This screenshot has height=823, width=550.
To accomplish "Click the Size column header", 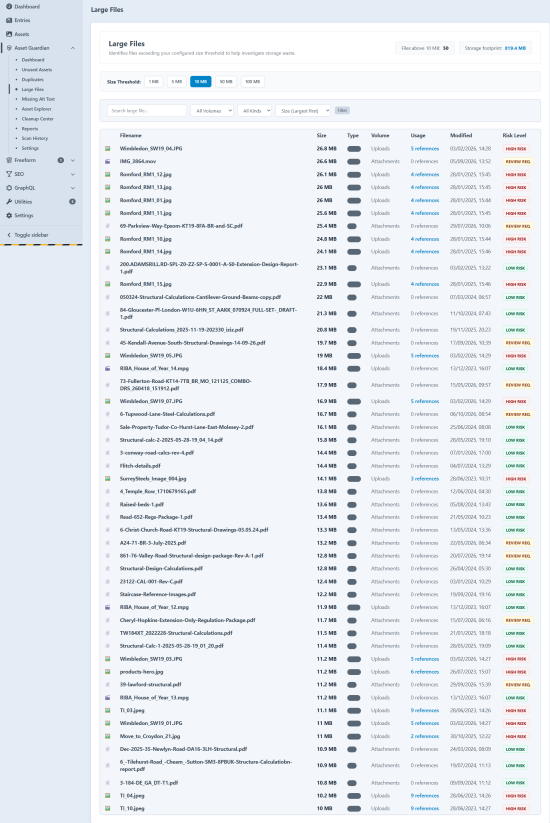I will coord(321,135).
